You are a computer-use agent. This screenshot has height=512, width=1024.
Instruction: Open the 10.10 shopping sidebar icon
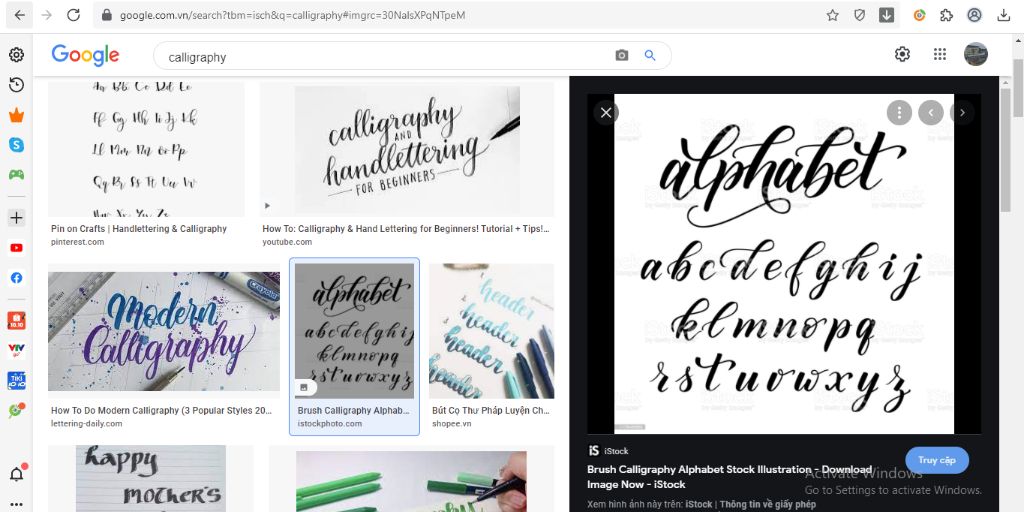(x=16, y=320)
